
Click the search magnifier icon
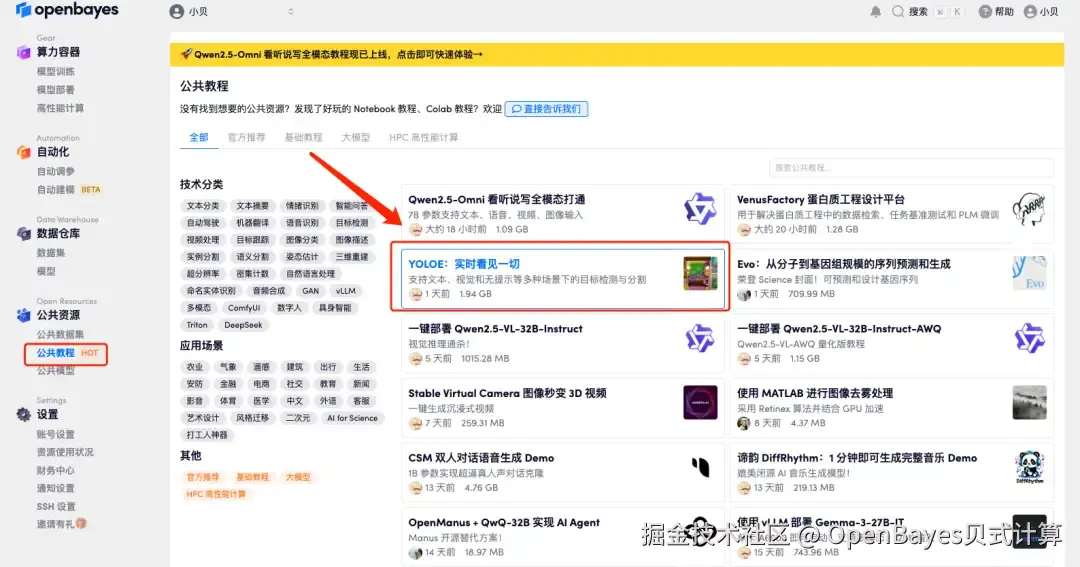point(897,12)
